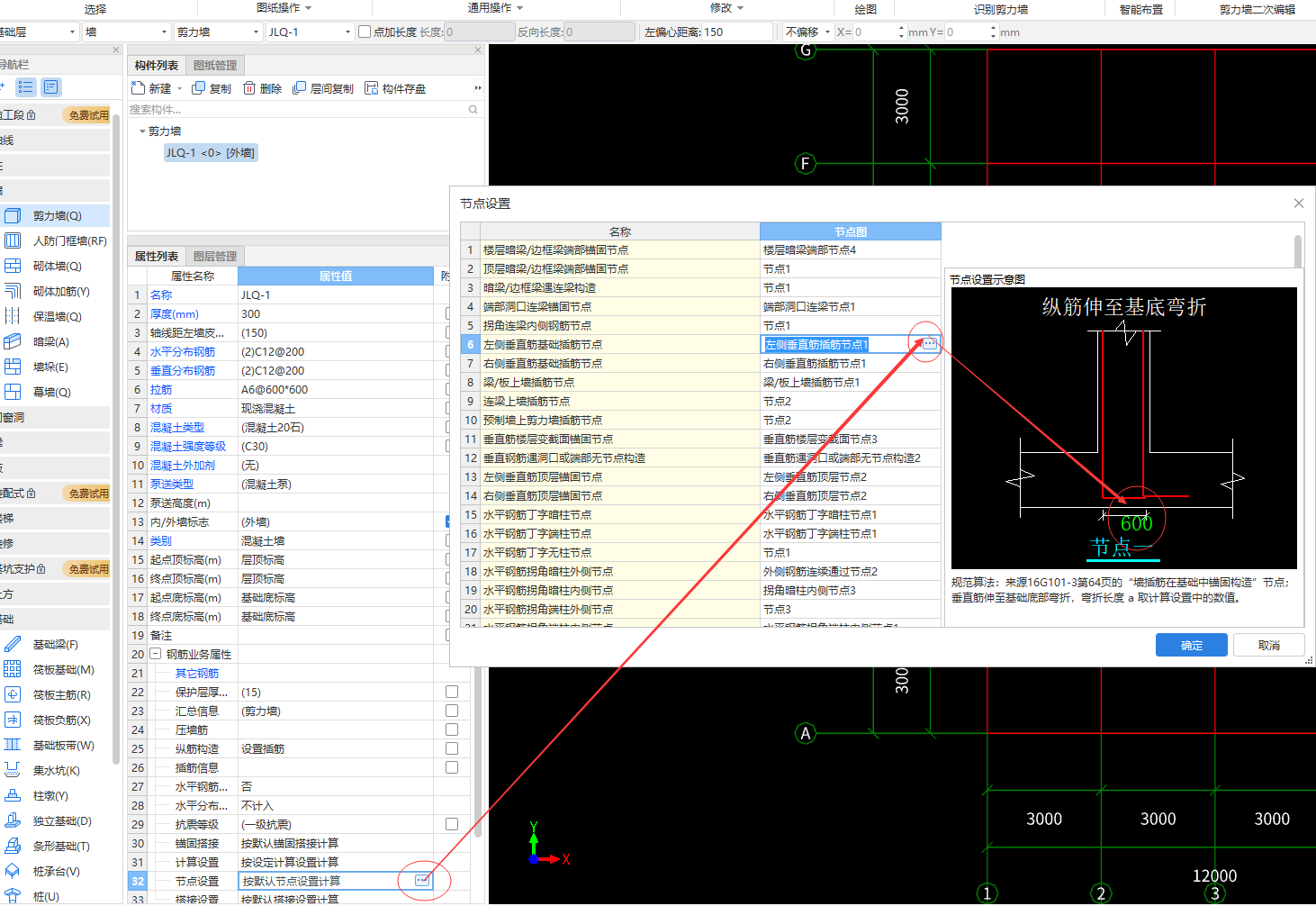Tick the checkbox in 抗震等级 row 29

452,824
